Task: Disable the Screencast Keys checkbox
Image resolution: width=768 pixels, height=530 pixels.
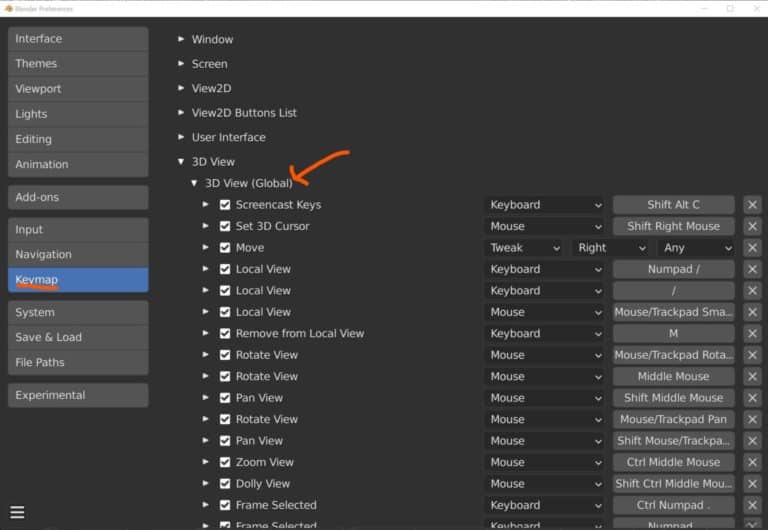Action: (225, 205)
